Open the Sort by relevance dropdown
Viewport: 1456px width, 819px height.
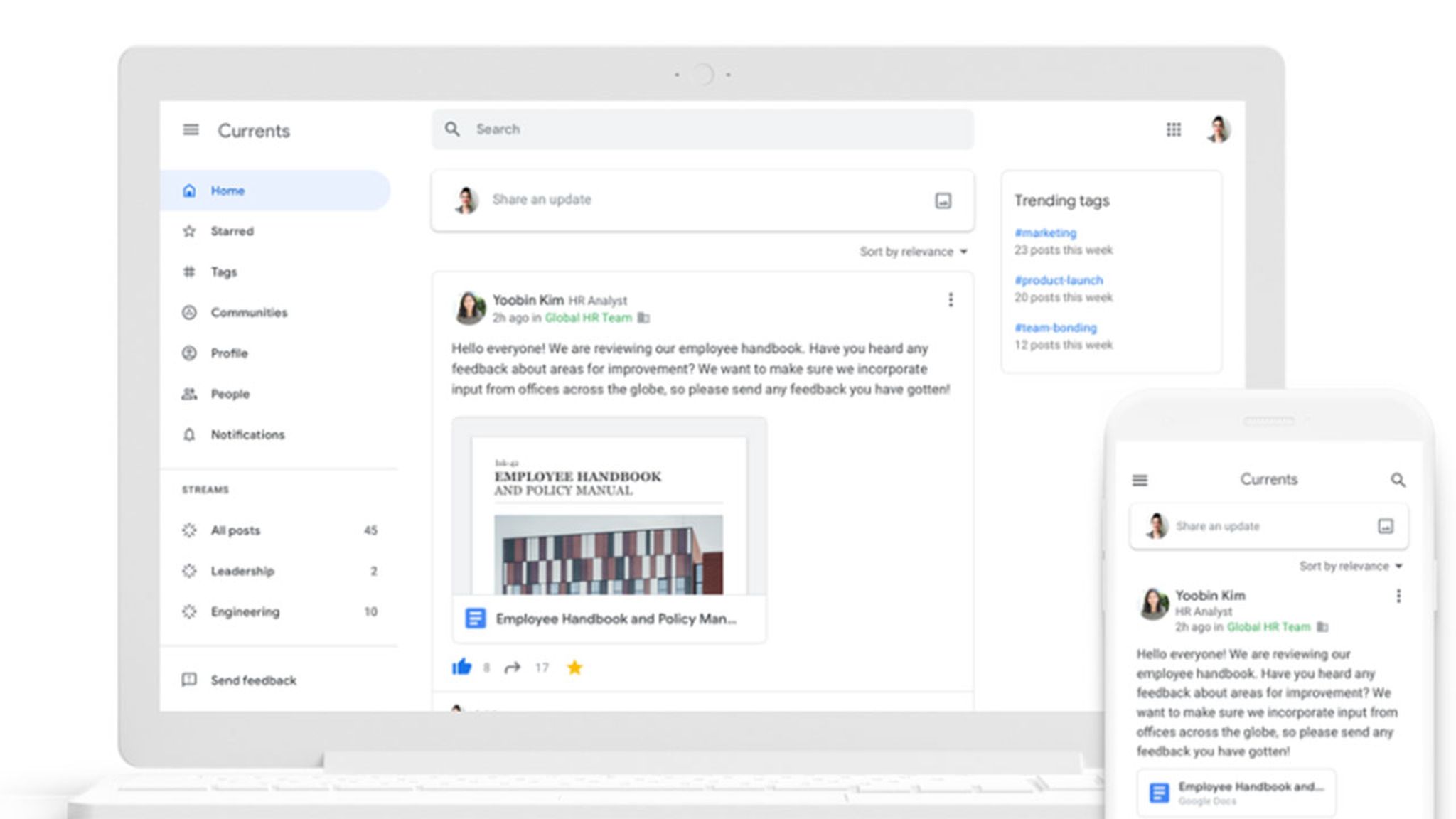(x=912, y=251)
